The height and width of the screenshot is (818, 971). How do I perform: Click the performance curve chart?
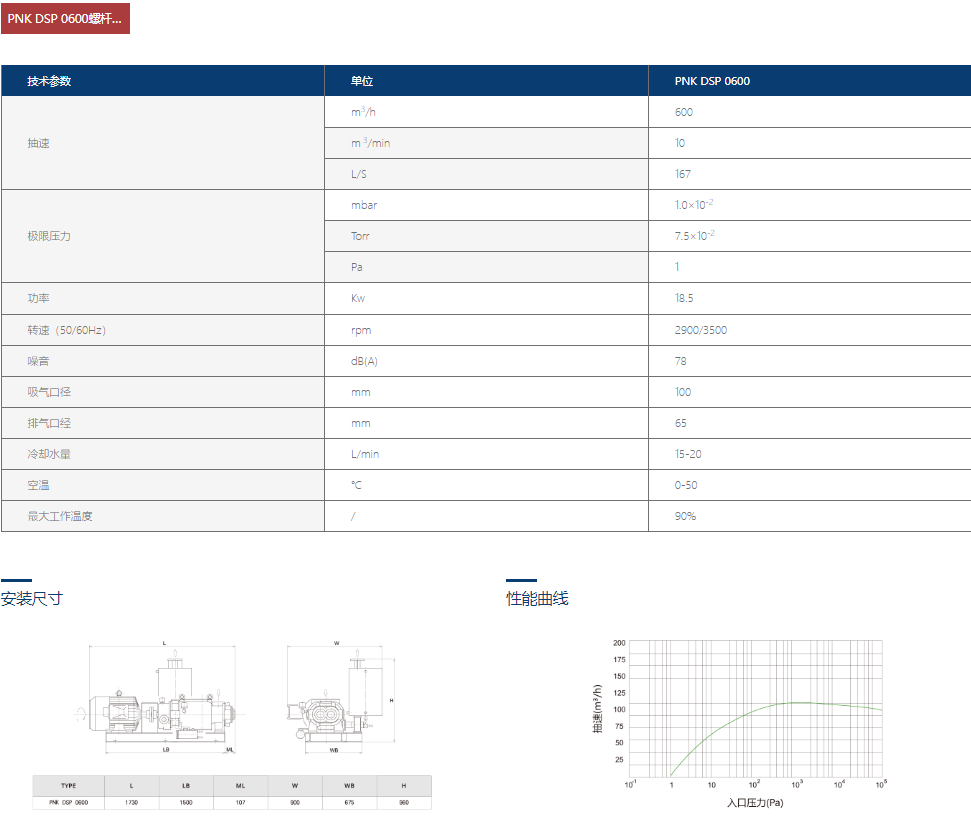(x=755, y=710)
